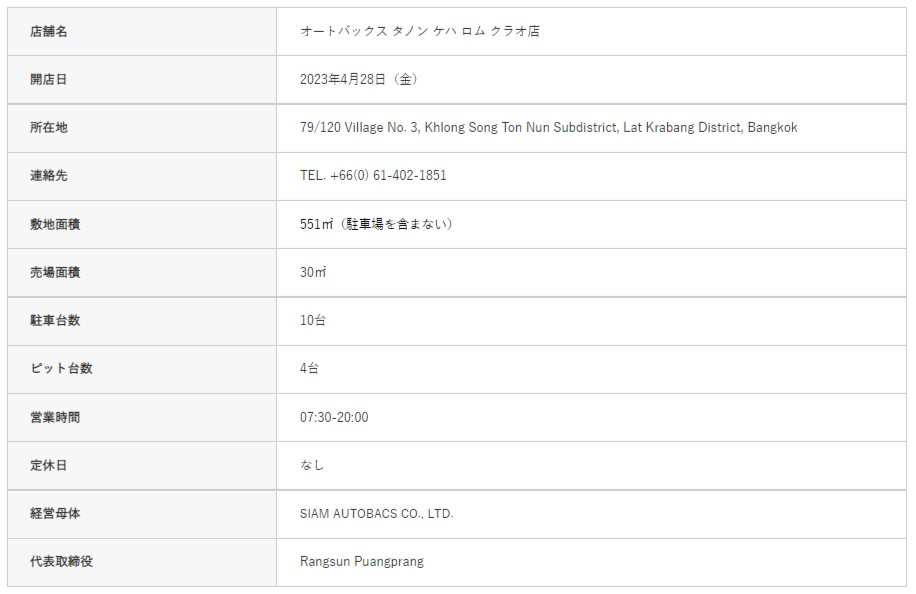This screenshot has height=594, width=916.
Task: Click the name Rangsun Puangprang
Action: tap(361, 561)
